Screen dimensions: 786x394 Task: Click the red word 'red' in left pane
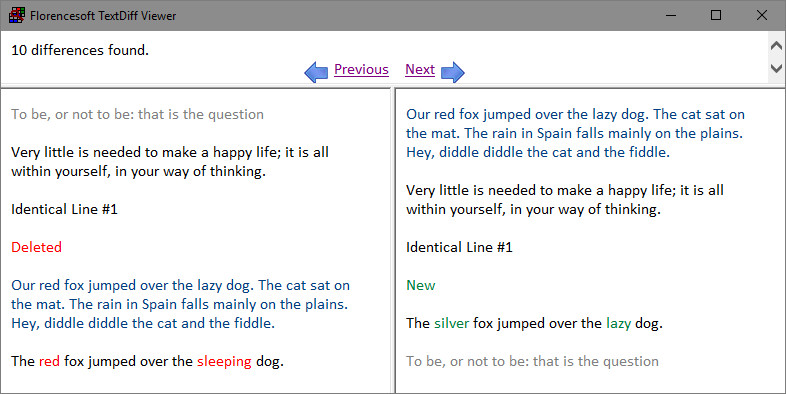pyautogui.click(x=49, y=361)
